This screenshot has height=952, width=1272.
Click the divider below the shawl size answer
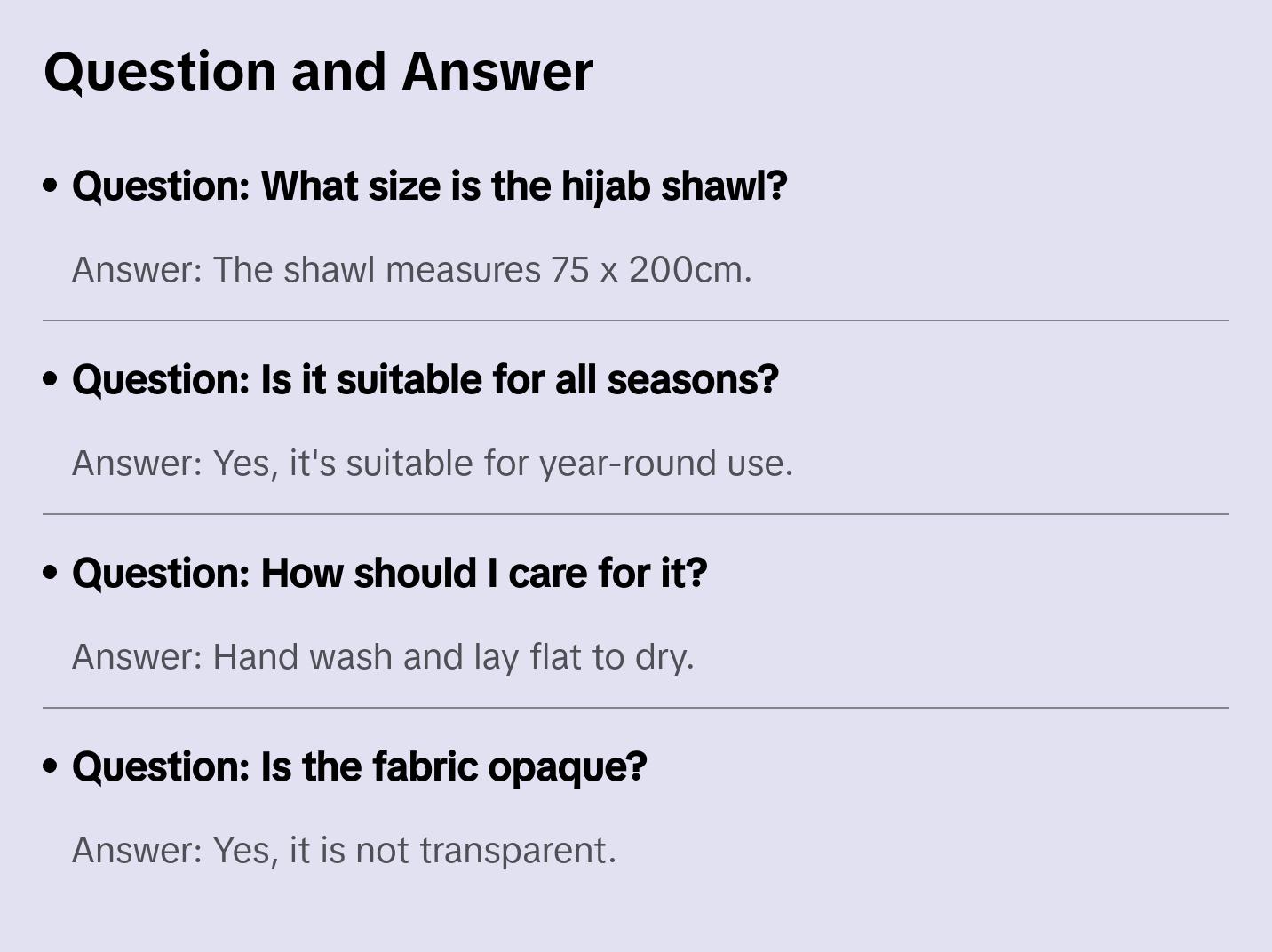coord(636,321)
